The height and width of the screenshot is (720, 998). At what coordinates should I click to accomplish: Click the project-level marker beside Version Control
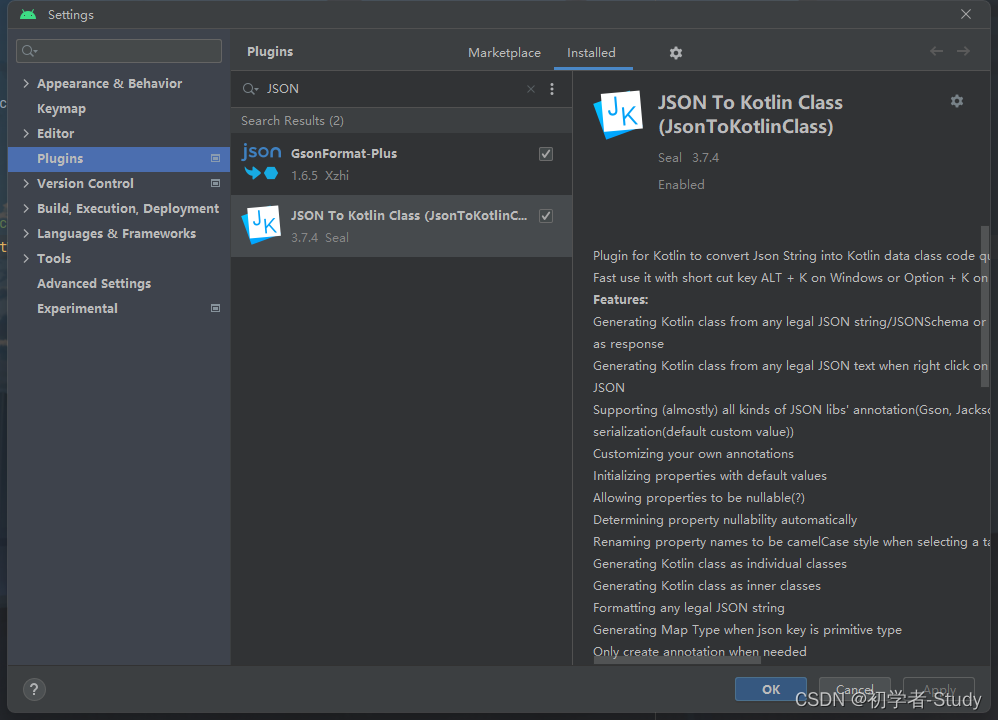click(x=216, y=183)
